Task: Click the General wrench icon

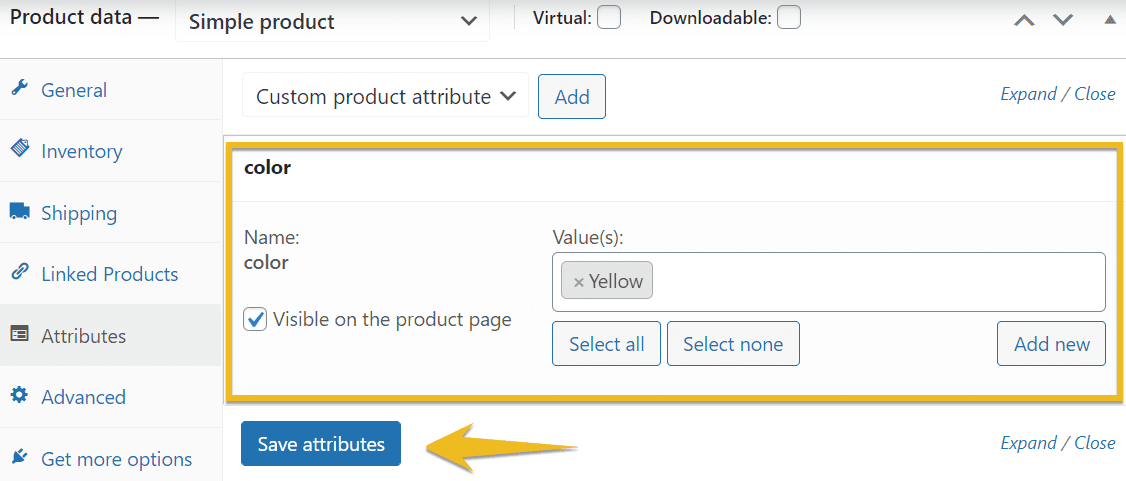Action: pyautogui.click(x=20, y=89)
